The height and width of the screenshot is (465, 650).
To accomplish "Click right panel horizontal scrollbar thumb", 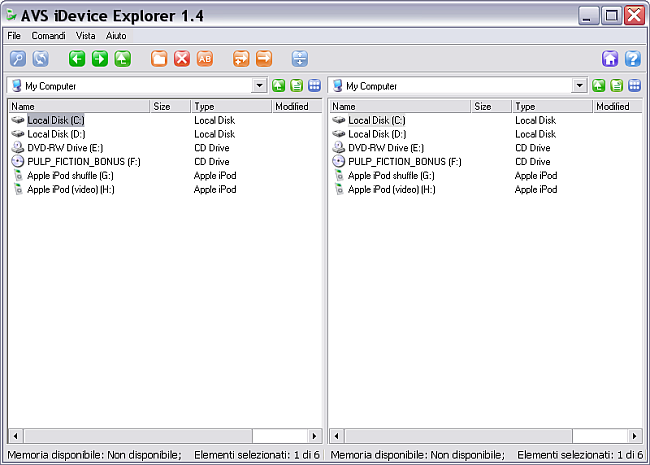I will click(x=458, y=436).
